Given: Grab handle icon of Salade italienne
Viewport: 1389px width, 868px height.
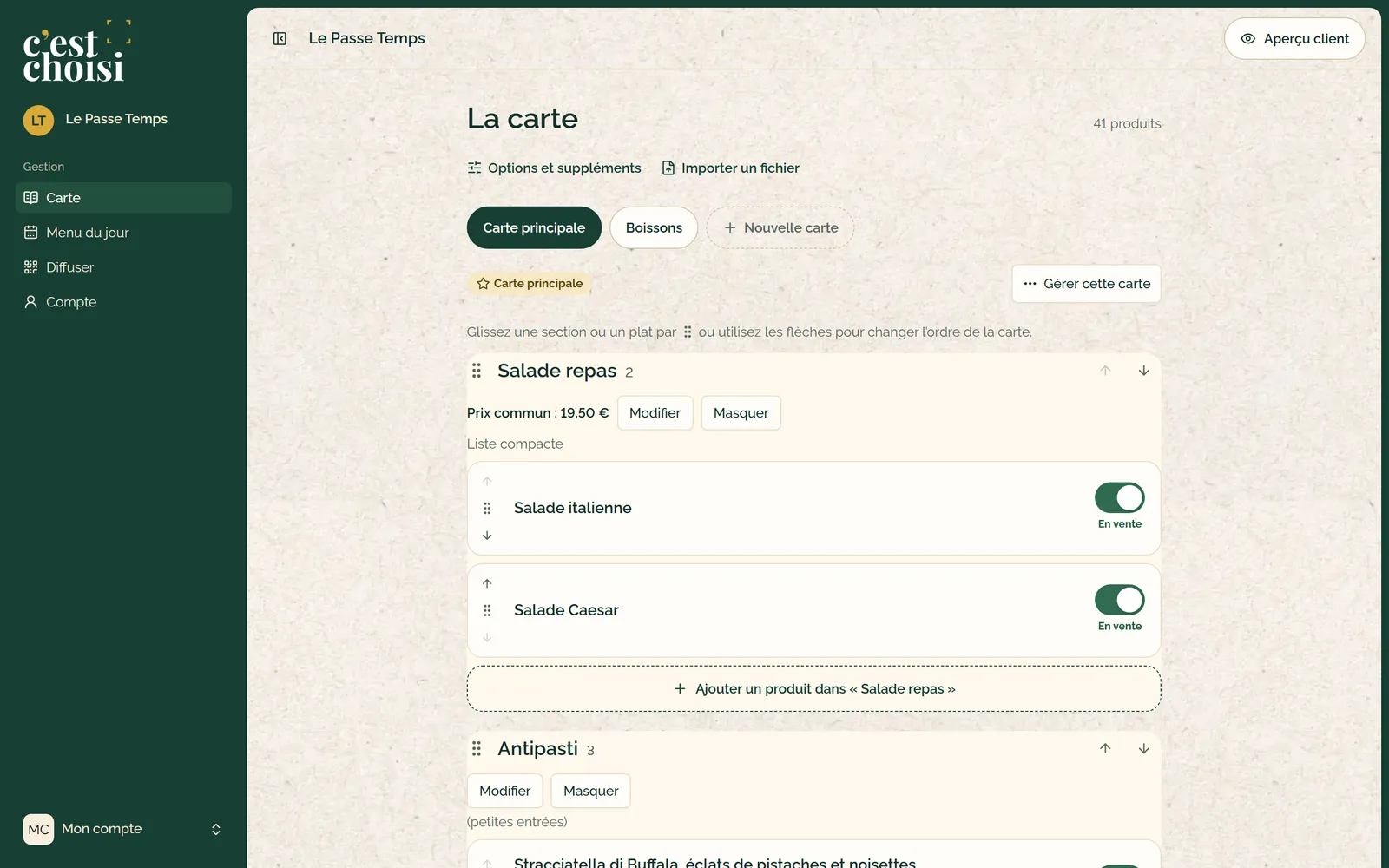Looking at the screenshot, I should [x=487, y=509].
